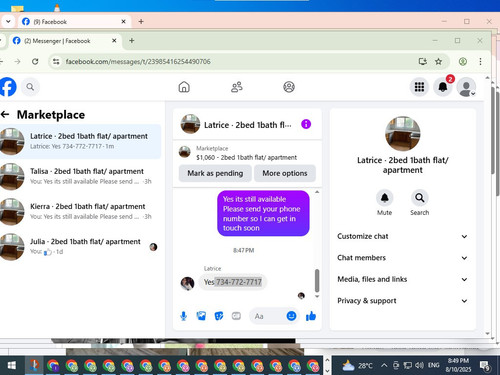Image resolution: width=500 pixels, height=375 pixels.
Task: Click the browser forward arrow
Action: [17, 62]
